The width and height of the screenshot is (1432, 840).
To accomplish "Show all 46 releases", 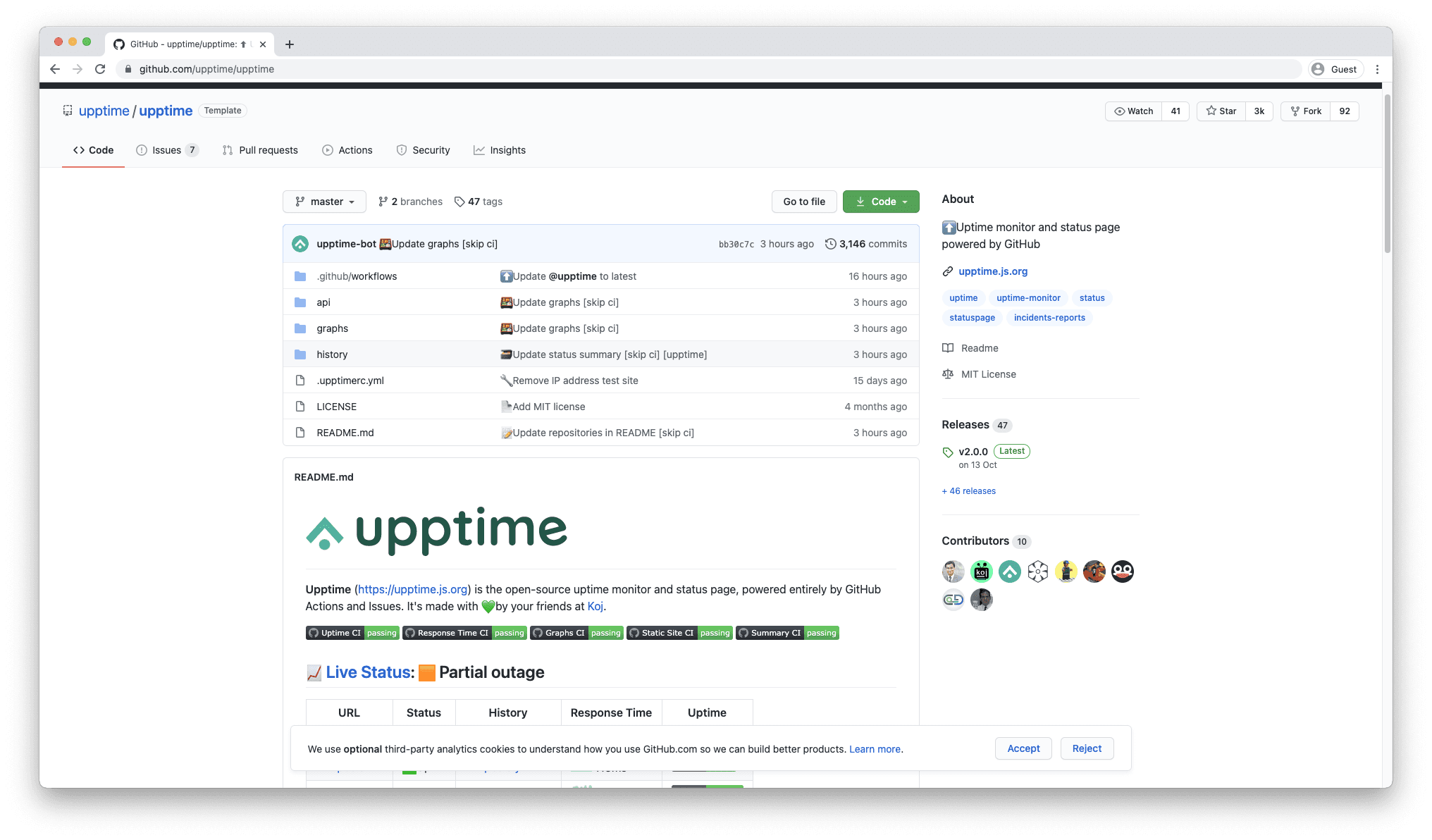I will pos(968,490).
